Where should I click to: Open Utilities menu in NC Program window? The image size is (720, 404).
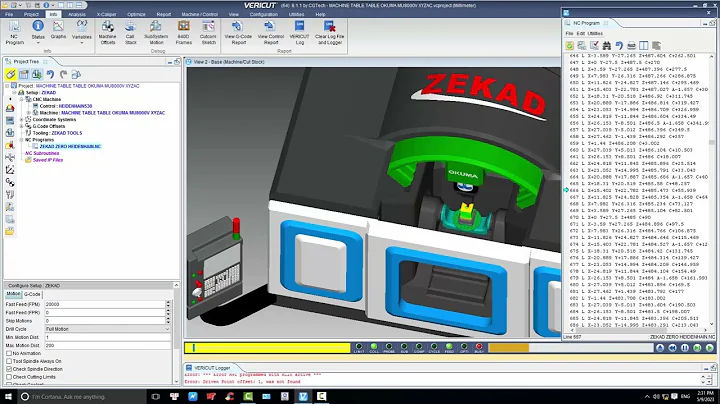(x=595, y=34)
